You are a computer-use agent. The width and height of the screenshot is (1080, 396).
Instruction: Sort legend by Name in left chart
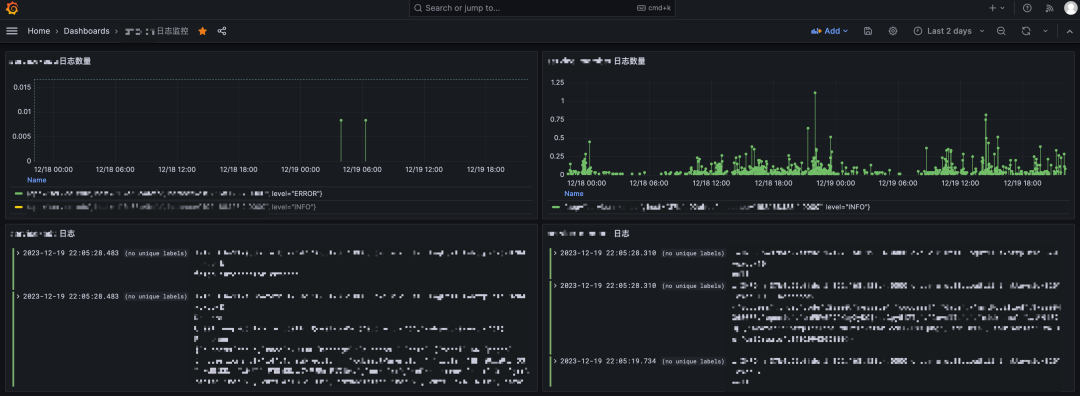tap(37, 180)
